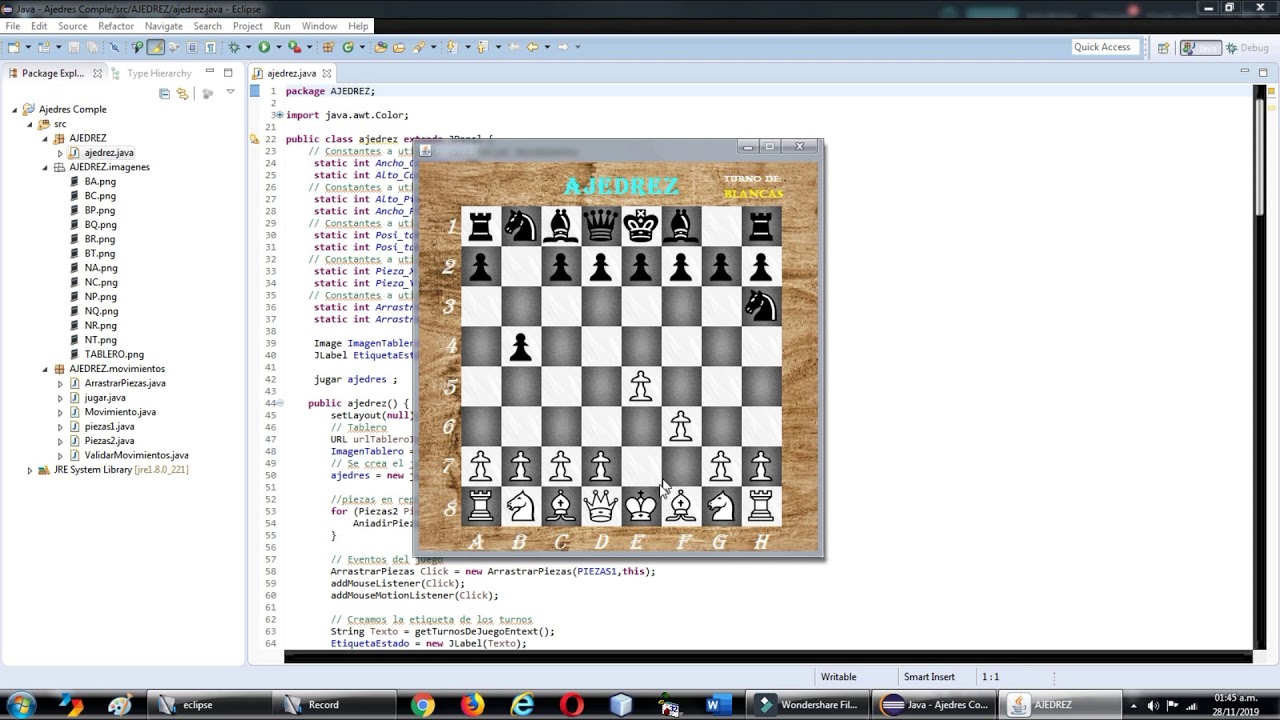Click Chrome icon in the taskbar
The image size is (1280, 720).
click(423, 705)
